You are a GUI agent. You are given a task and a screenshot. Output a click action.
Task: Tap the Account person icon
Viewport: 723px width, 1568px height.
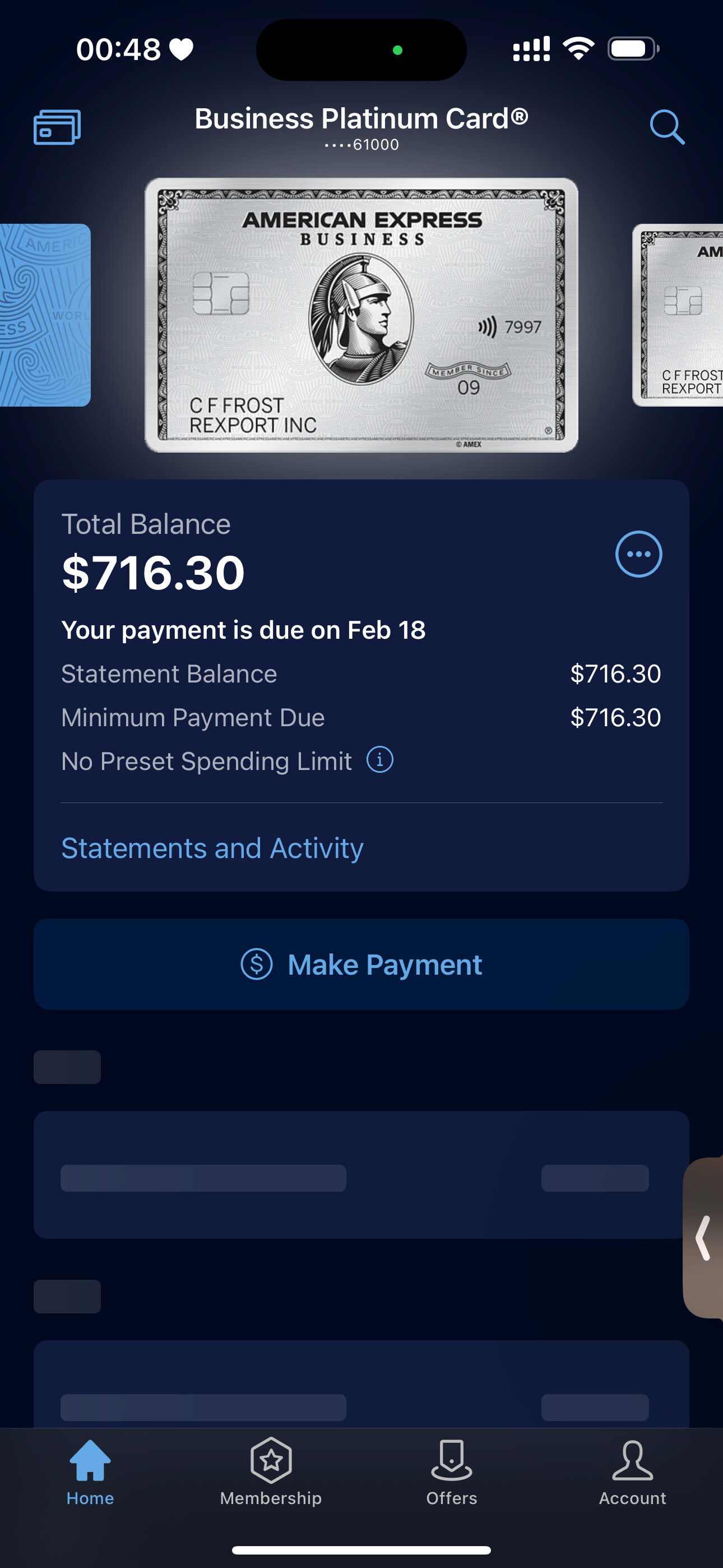pos(632,1460)
